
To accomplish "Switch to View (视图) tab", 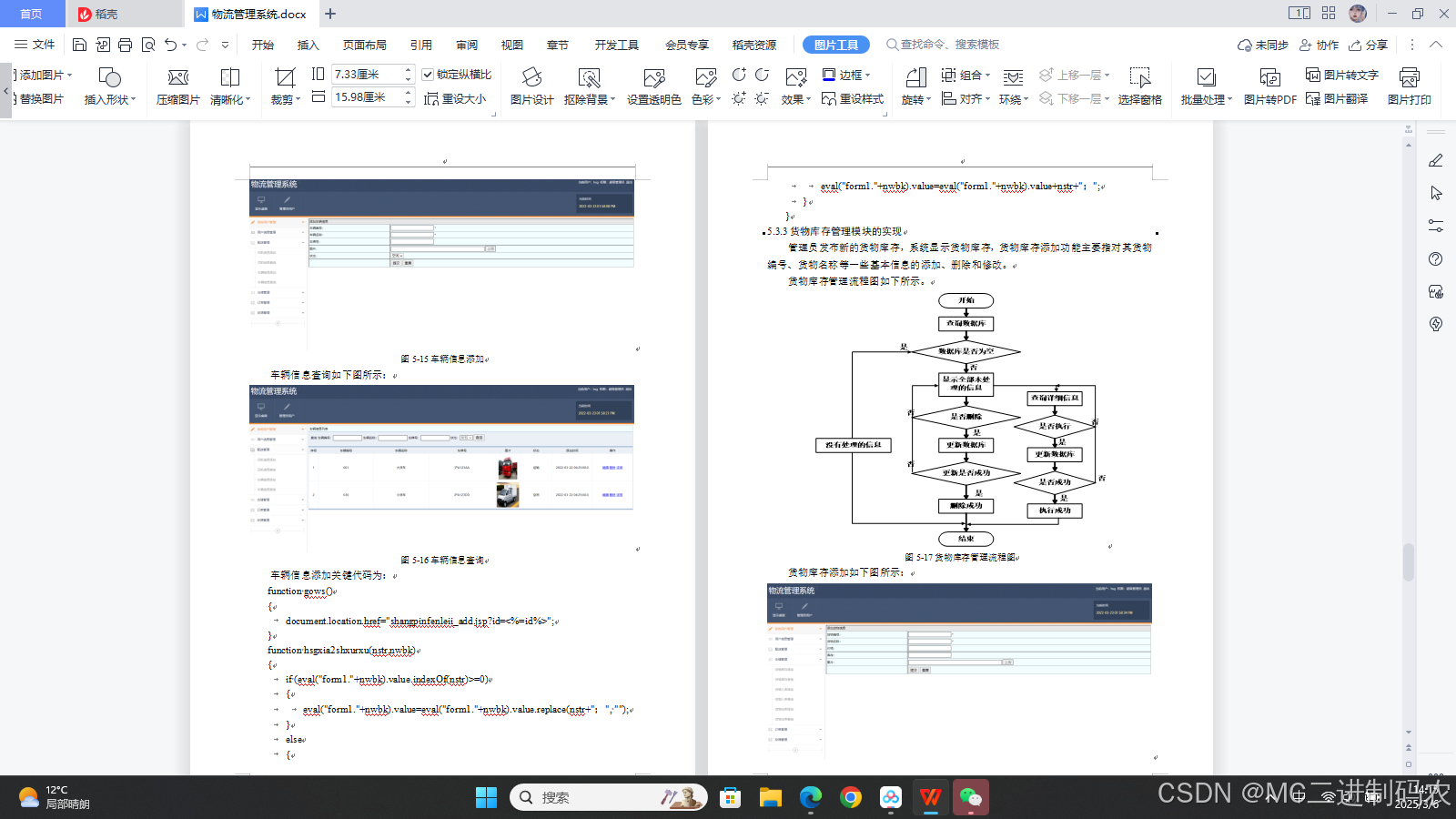I will pos(512,45).
